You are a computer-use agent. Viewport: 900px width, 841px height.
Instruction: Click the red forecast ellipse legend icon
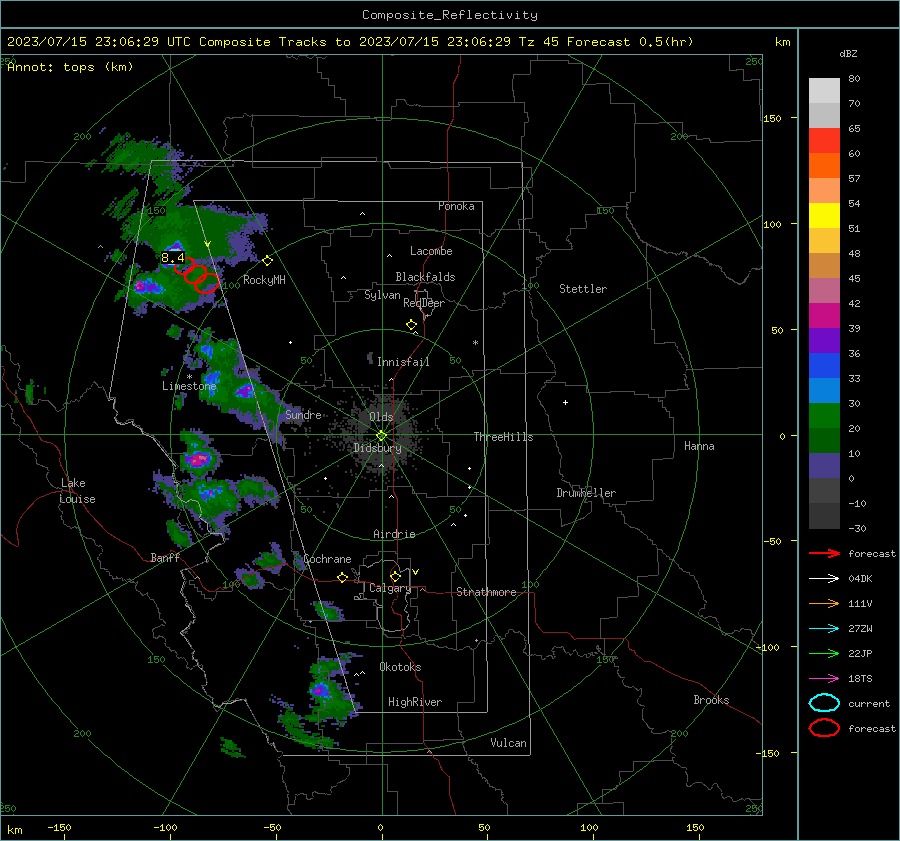point(824,728)
